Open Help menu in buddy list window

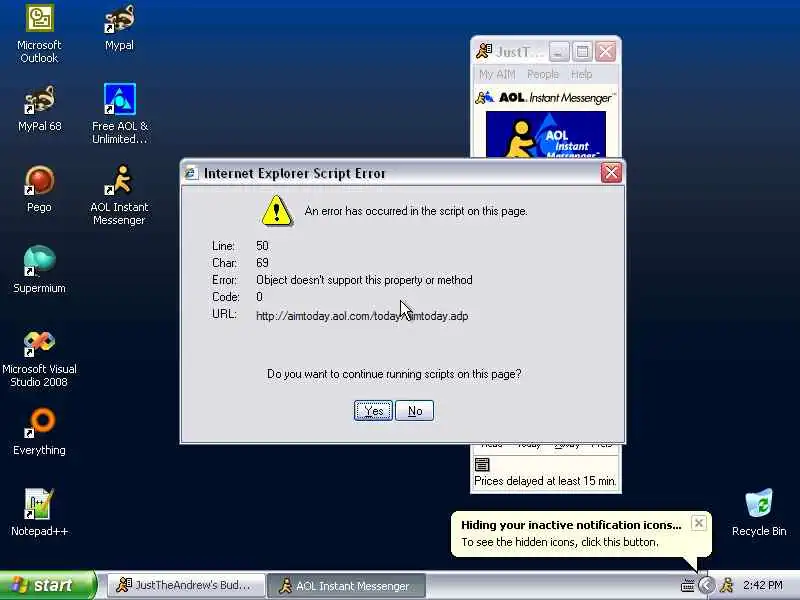coord(581,74)
